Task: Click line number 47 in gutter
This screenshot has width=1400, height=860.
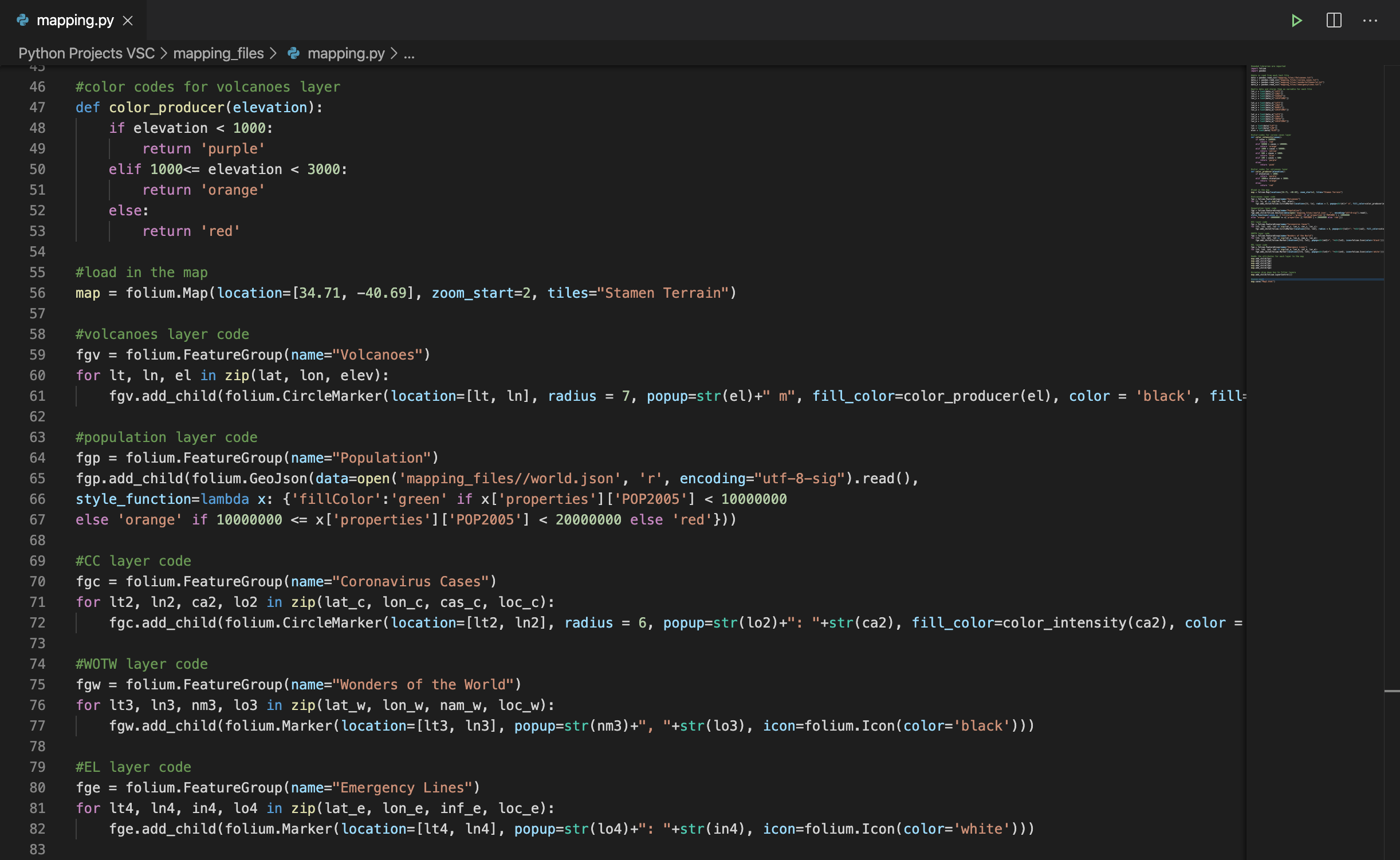Action: [x=37, y=108]
